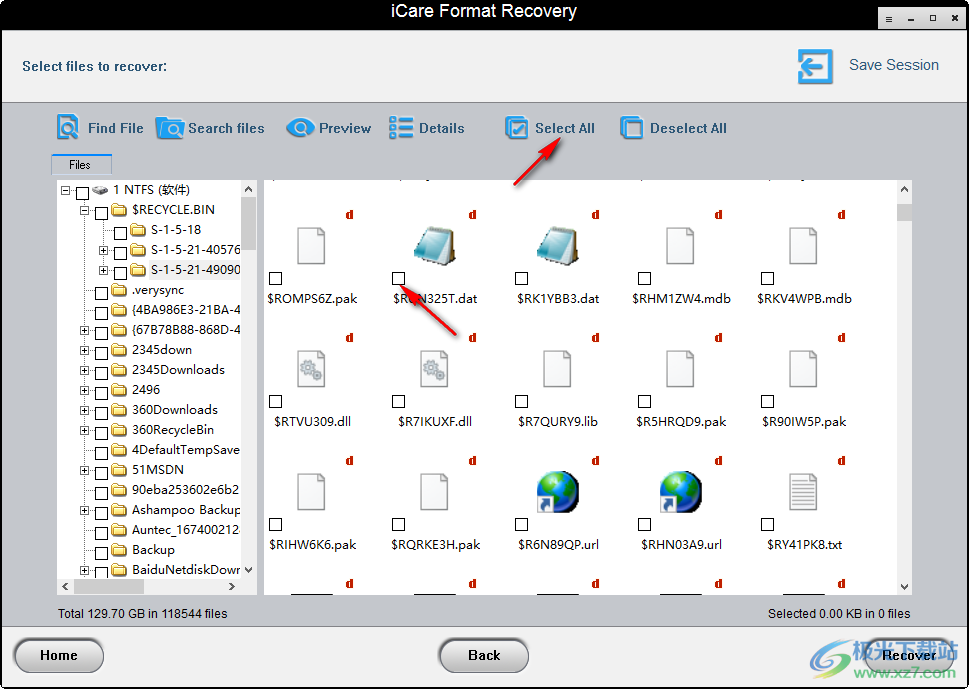Click the file list vertical scrollbar thumb

pyautogui.click(x=904, y=212)
